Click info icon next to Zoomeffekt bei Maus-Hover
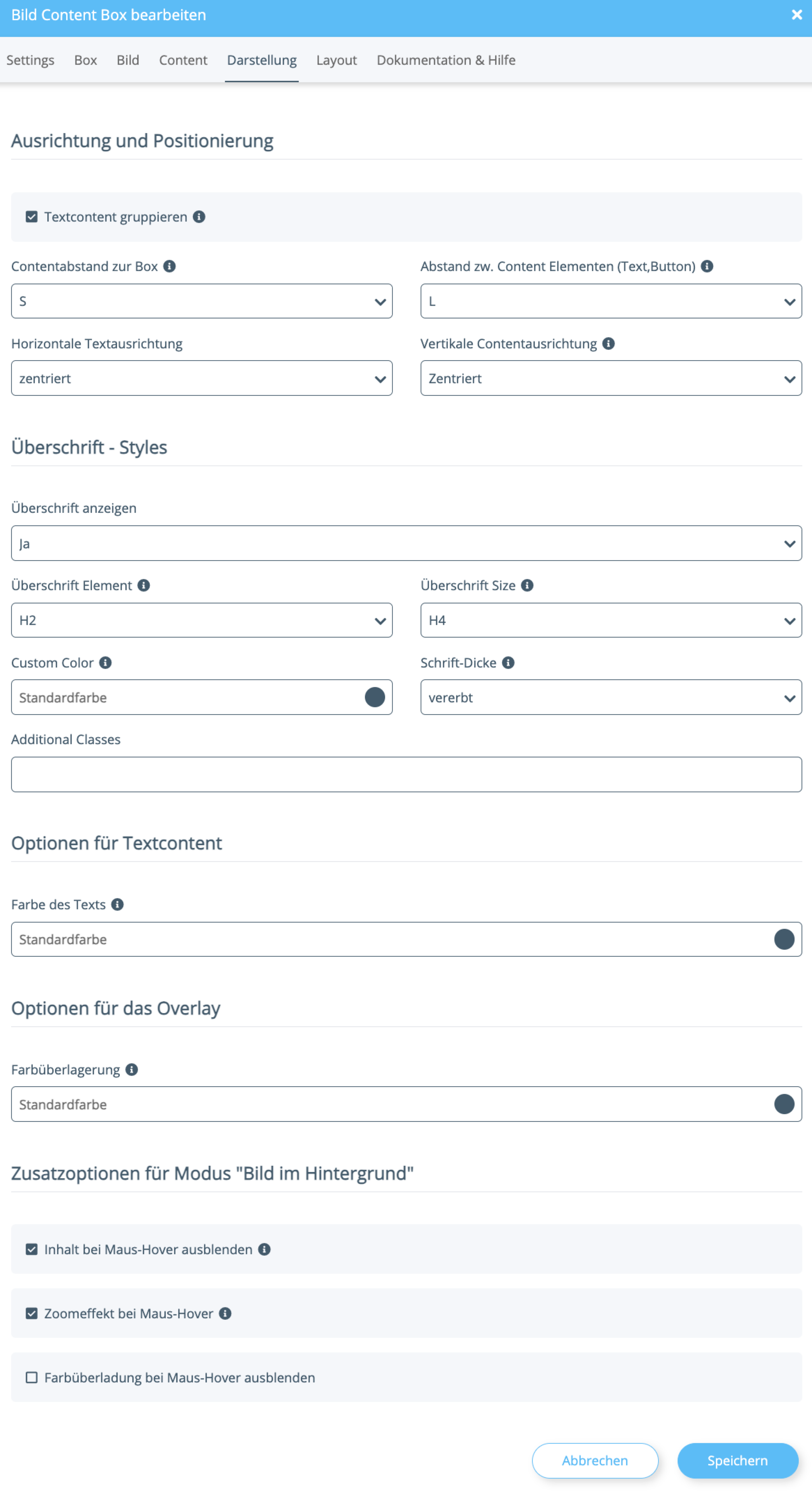Image resolution: width=812 pixels, height=1496 pixels. tap(225, 1313)
